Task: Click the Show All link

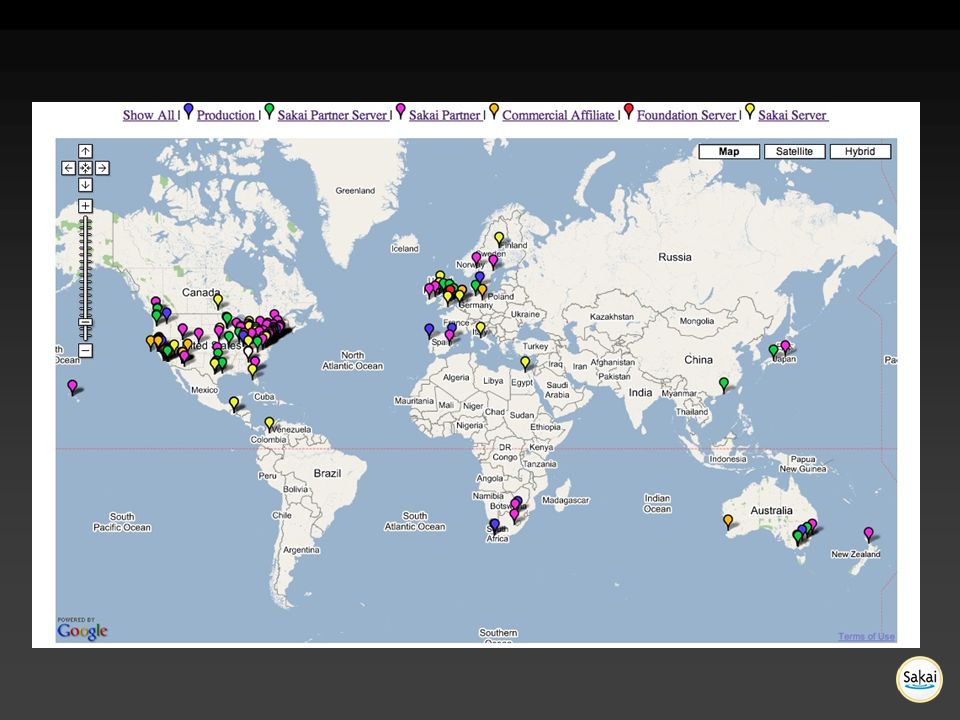Action: tap(149, 115)
